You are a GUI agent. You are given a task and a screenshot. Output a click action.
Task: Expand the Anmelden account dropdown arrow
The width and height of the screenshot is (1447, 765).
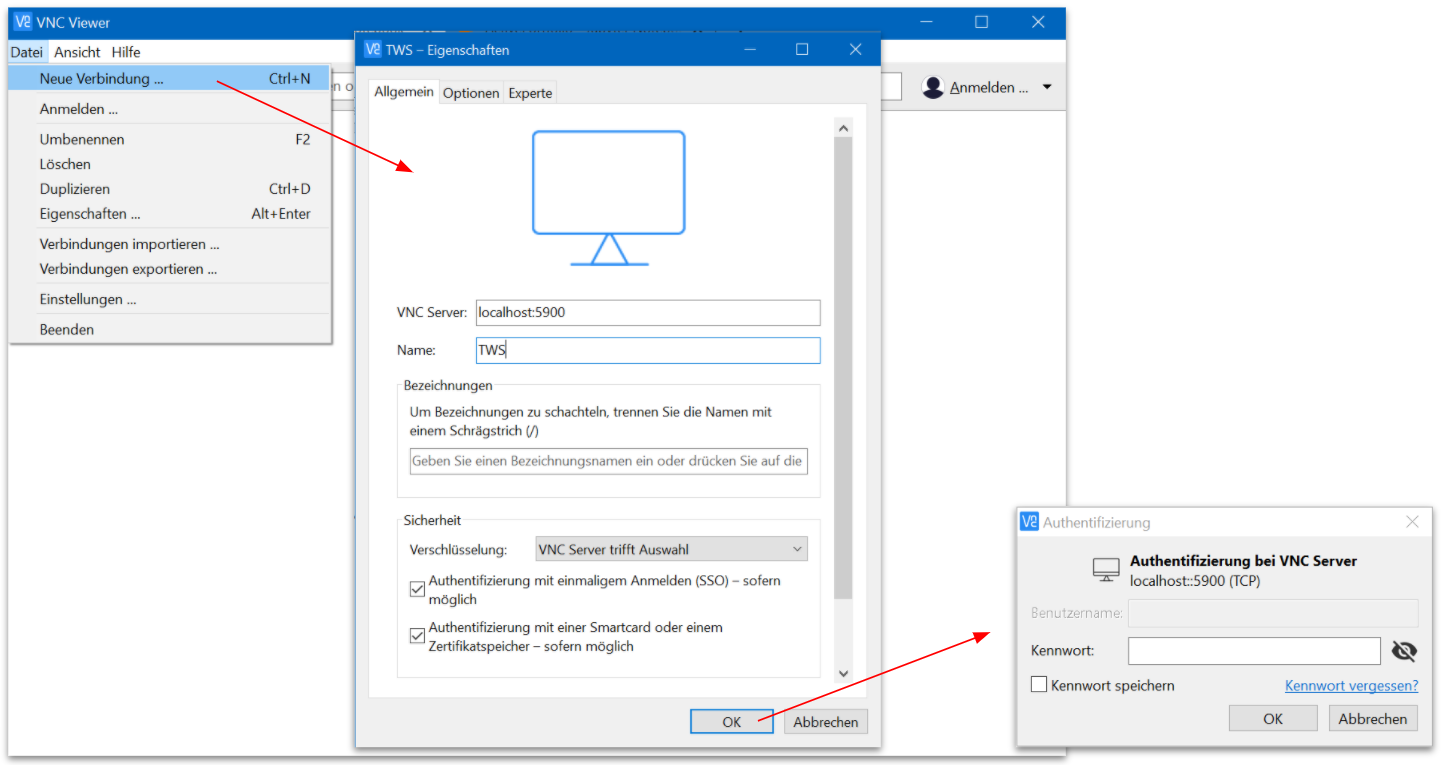click(1047, 87)
